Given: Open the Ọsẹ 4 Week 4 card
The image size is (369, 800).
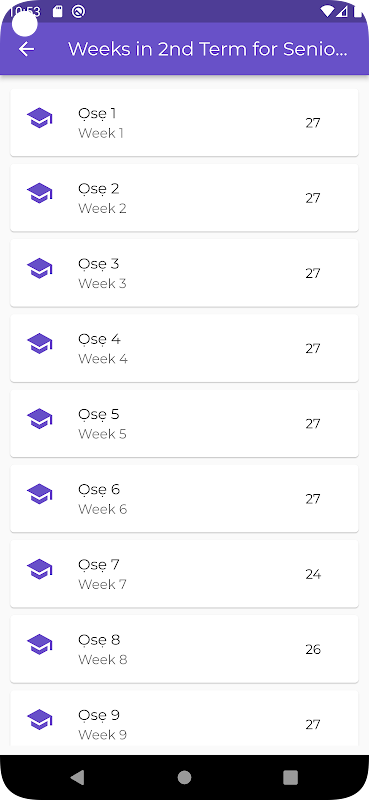Looking at the screenshot, I should coord(184,348).
